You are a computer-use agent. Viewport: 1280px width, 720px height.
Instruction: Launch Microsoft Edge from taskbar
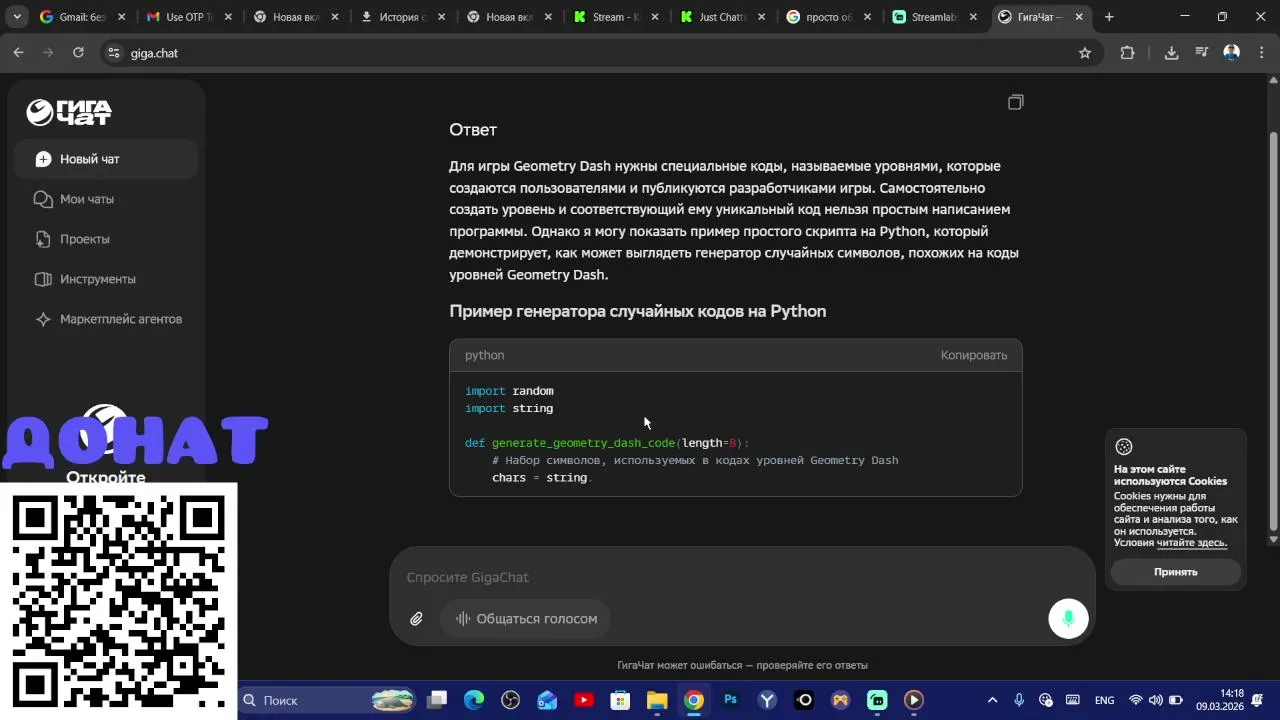(474, 700)
